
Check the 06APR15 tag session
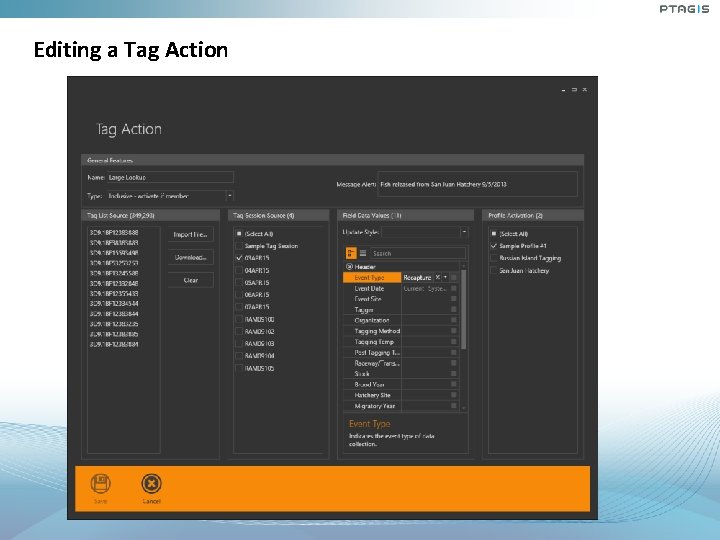coord(239,294)
